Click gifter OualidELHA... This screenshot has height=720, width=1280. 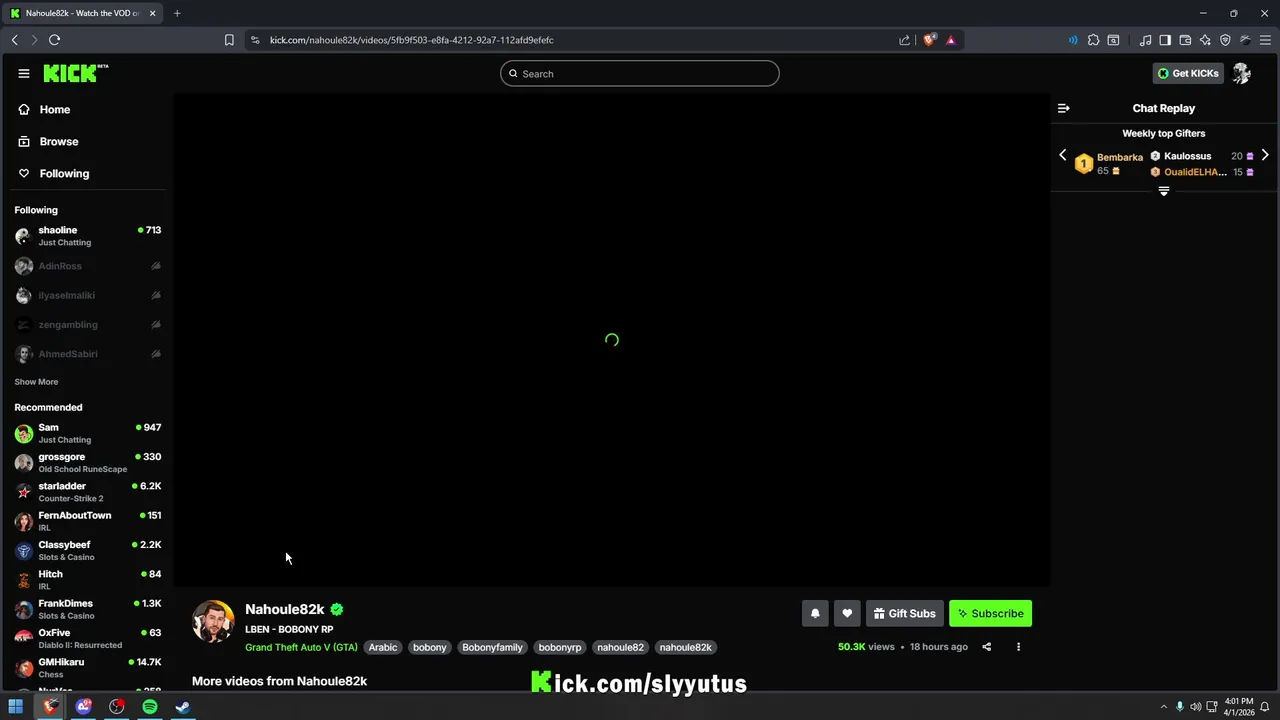(1195, 172)
